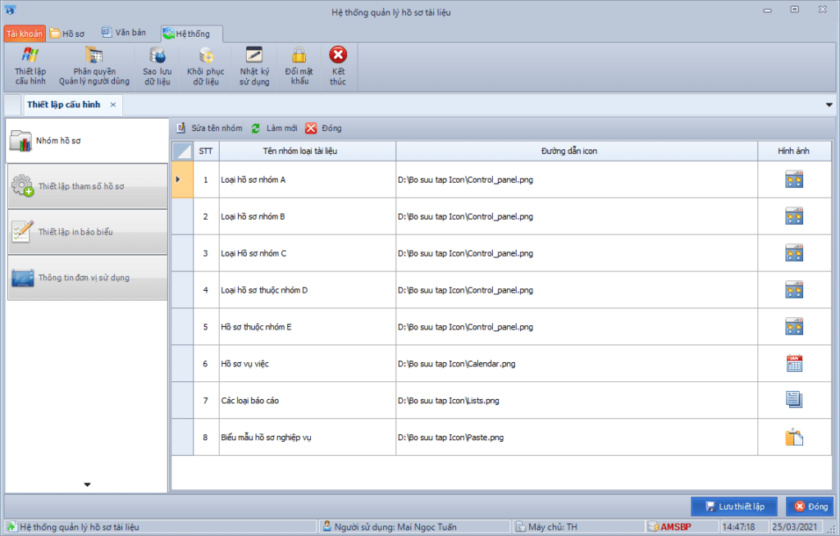
Task: Open the document tab list dropdown arrow
Action: coord(828,105)
